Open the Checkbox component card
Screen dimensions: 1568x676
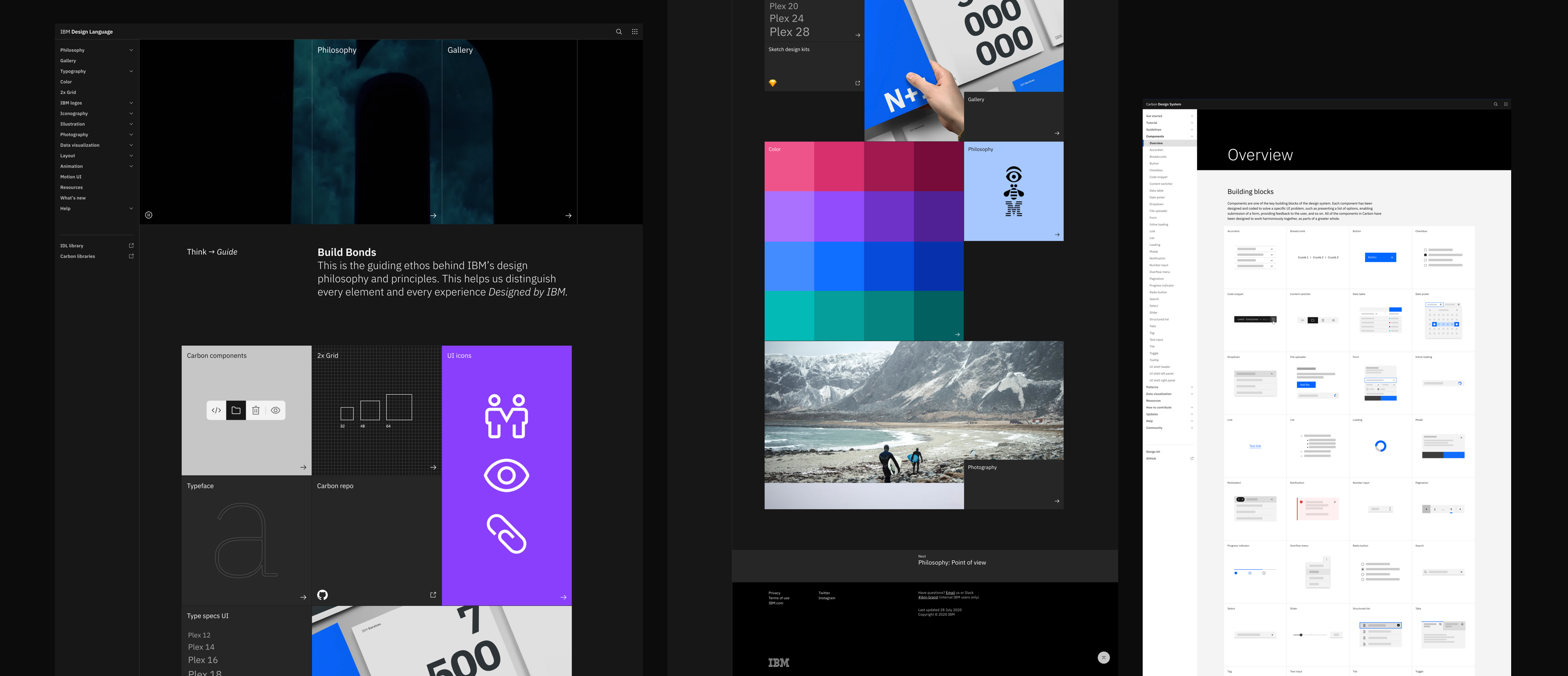click(1443, 257)
